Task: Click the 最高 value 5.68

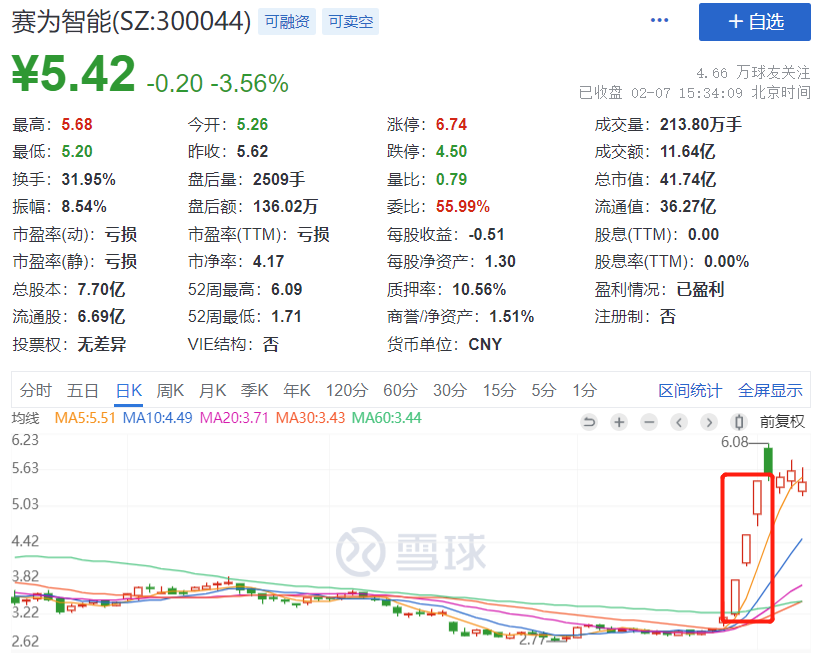Action: click(x=77, y=124)
